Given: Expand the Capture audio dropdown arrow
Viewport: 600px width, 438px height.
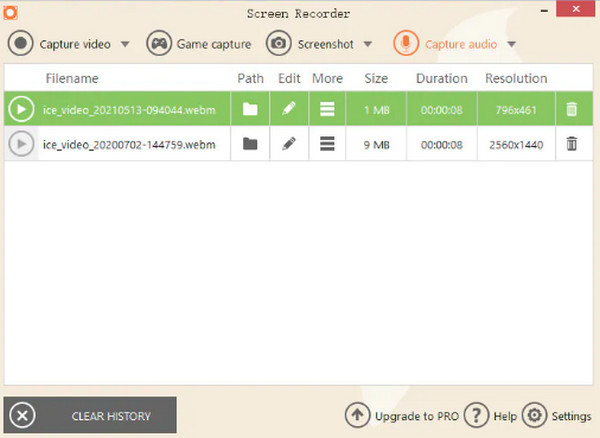Looking at the screenshot, I should pyautogui.click(x=512, y=44).
